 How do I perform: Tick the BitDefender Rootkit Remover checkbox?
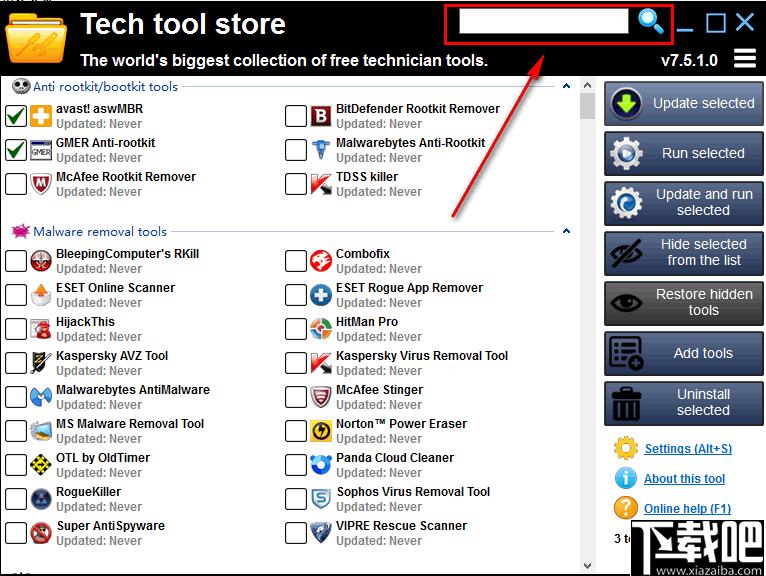coord(296,116)
